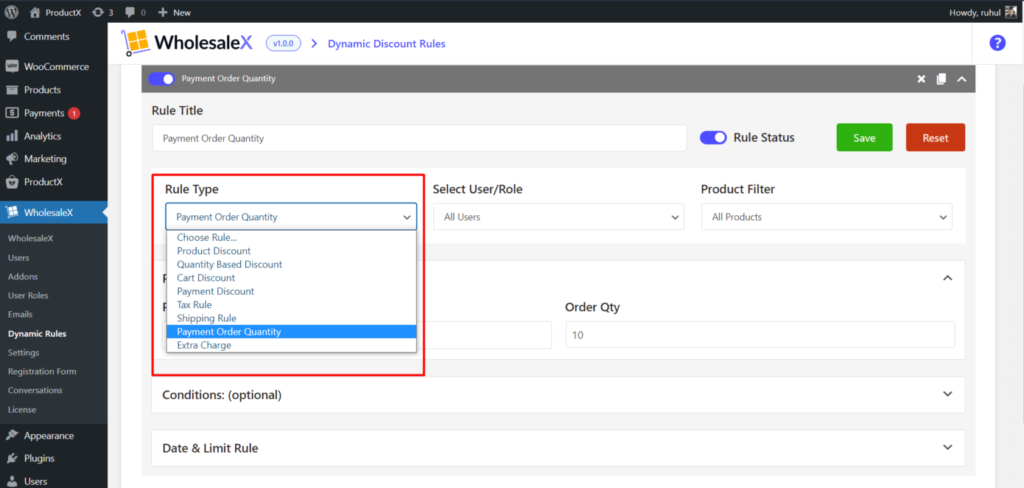This screenshot has height=488, width=1024.
Task: Click the v1.0.0 version badge
Action: (x=284, y=43)
